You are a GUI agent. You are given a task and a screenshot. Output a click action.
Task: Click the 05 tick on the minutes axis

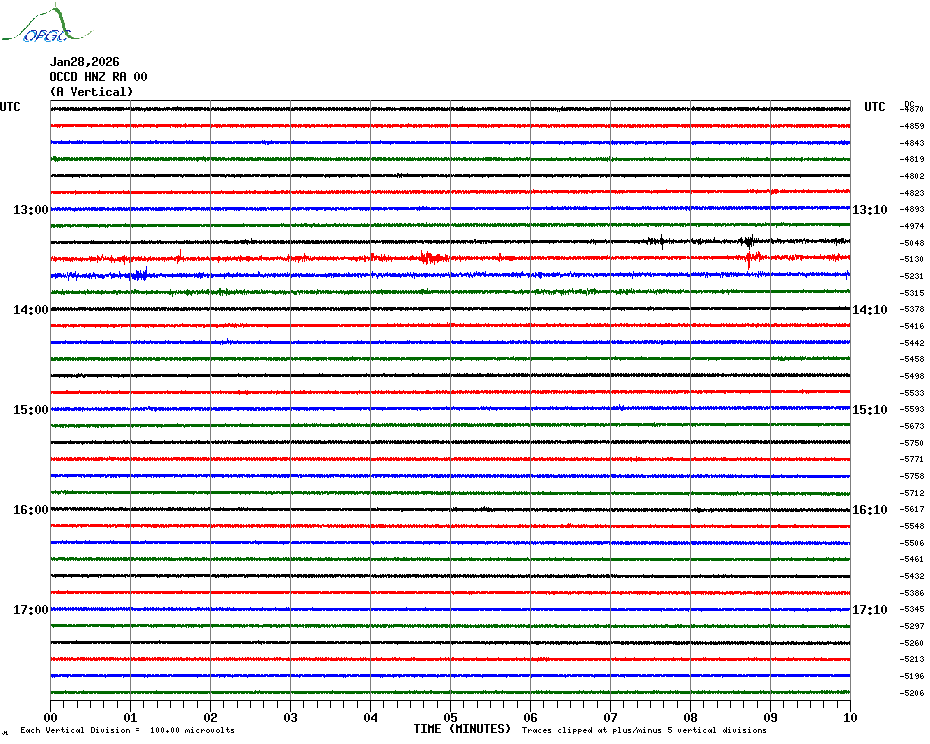pyautogui.click(x=450, y=717)
